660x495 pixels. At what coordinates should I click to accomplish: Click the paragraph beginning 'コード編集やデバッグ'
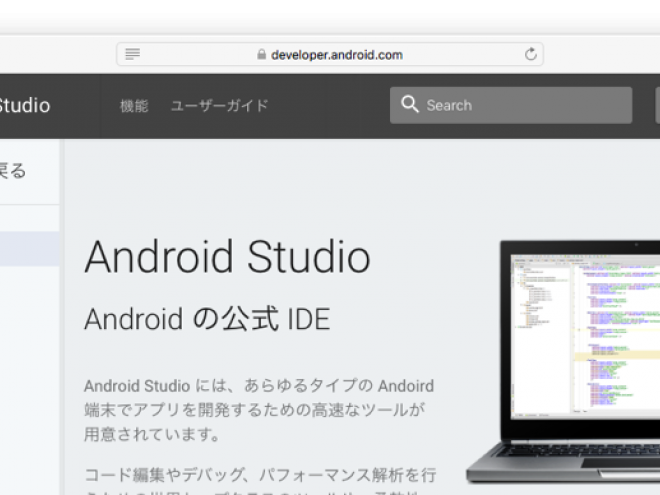click(x=260, y=480)
